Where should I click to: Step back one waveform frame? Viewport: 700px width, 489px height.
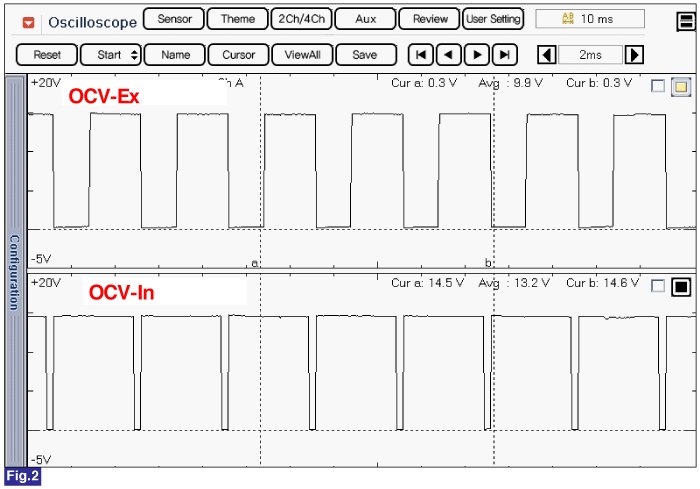coord(450,55)
